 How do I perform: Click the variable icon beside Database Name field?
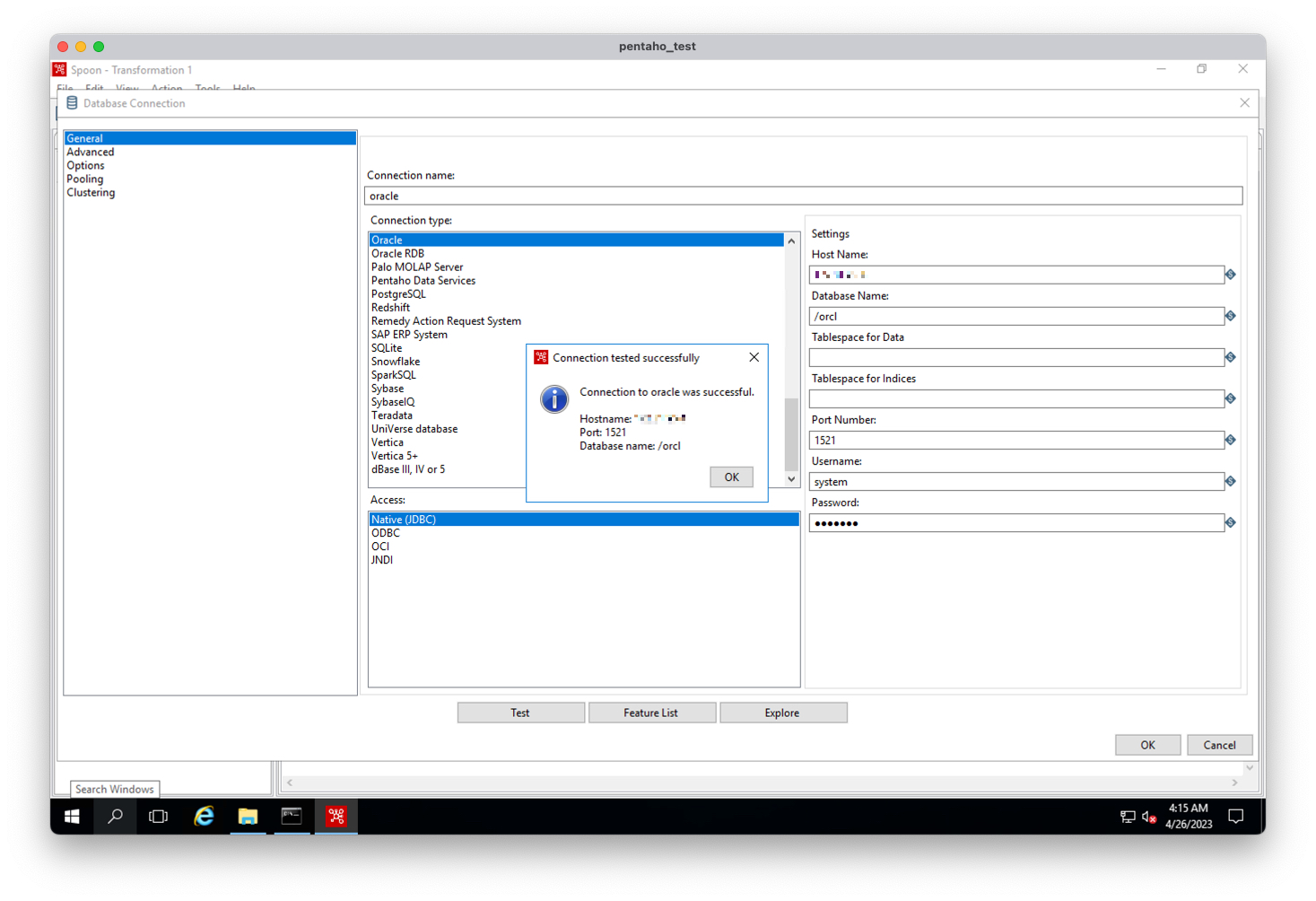pyautogui.click(x=1231, y=316)
